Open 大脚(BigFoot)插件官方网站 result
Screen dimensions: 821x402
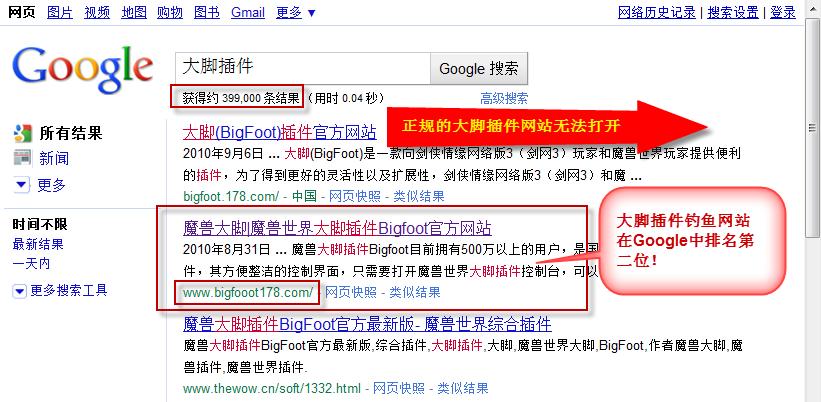tap(280, 132)
